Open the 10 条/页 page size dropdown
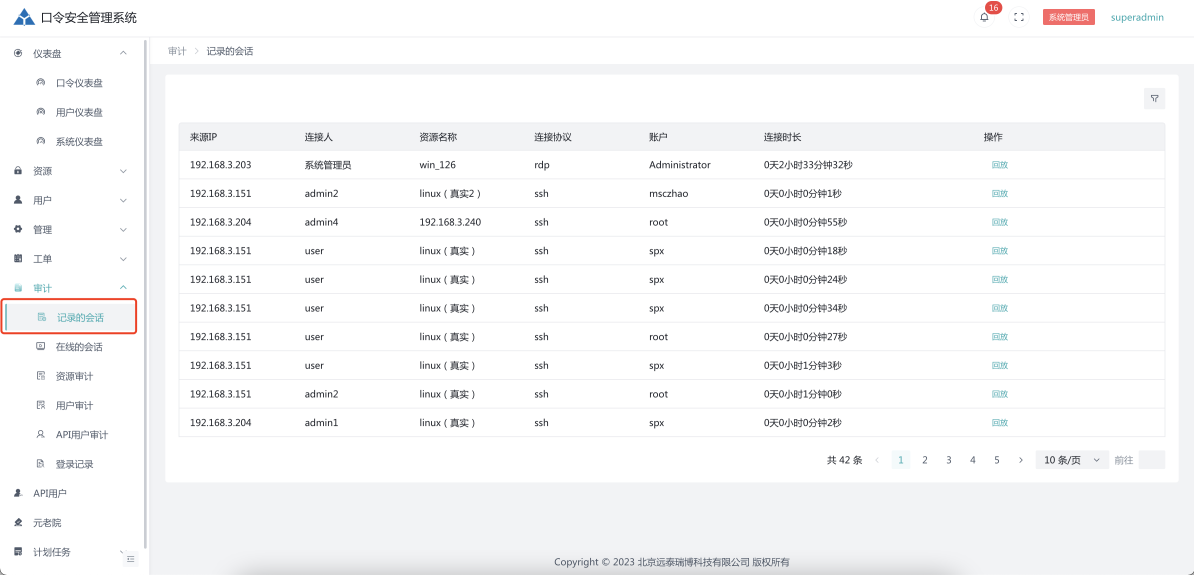 point(1072,460)
